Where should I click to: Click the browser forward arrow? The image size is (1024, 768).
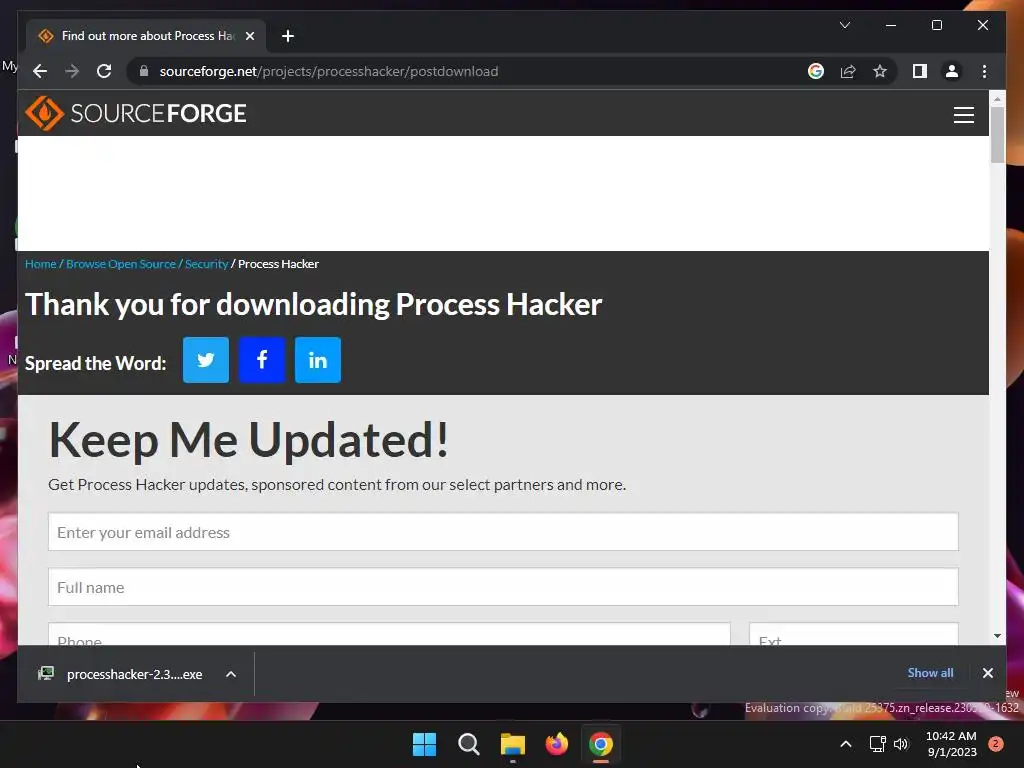[72, 71]
